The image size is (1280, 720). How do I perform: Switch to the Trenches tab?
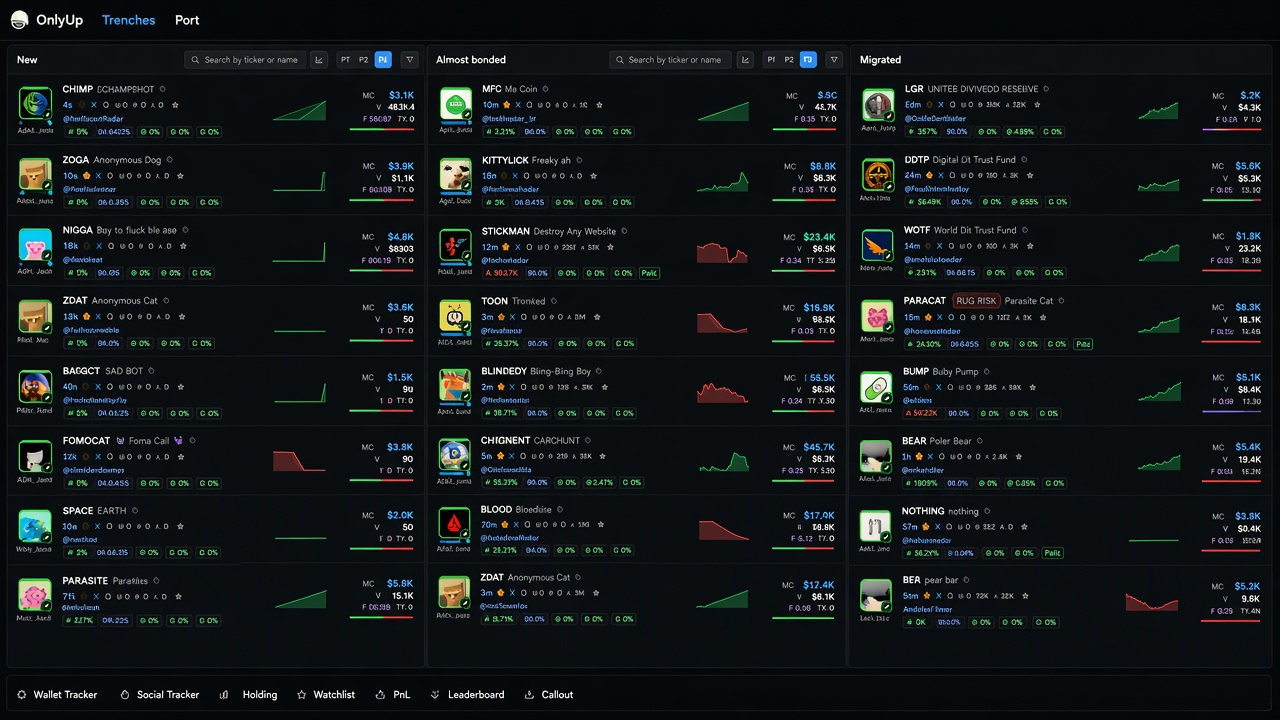click(129, 20)
